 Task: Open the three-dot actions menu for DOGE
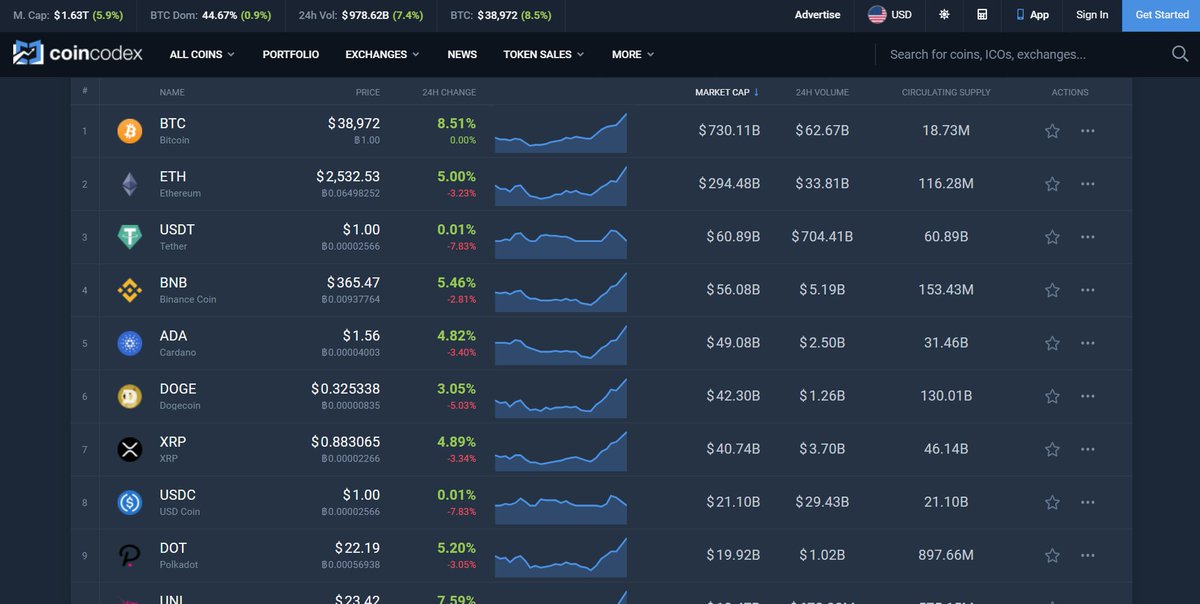point(1088,396)
